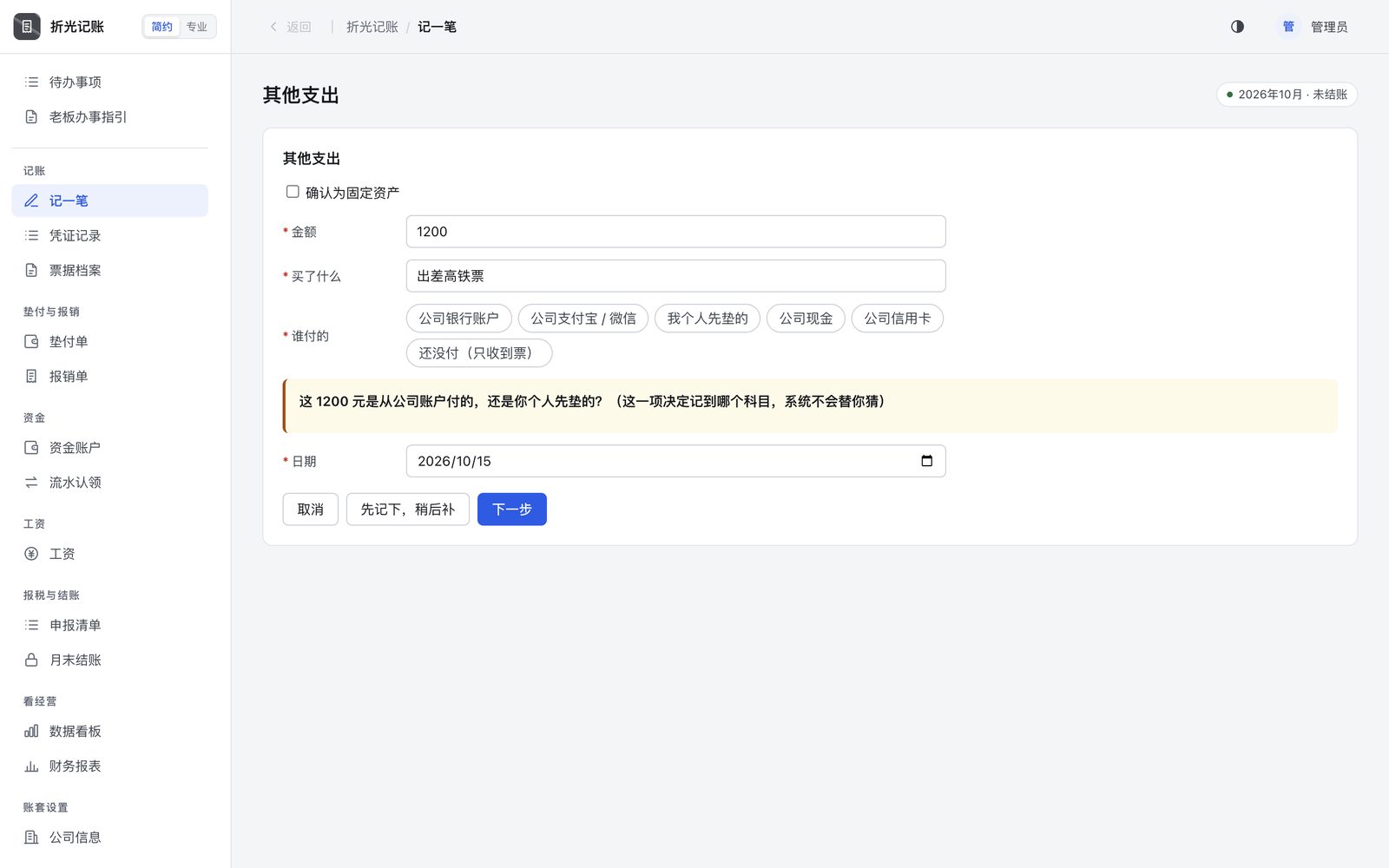1389x868 pixels.
Task: Click the list icon next to 待办事项
Action: 31,82
